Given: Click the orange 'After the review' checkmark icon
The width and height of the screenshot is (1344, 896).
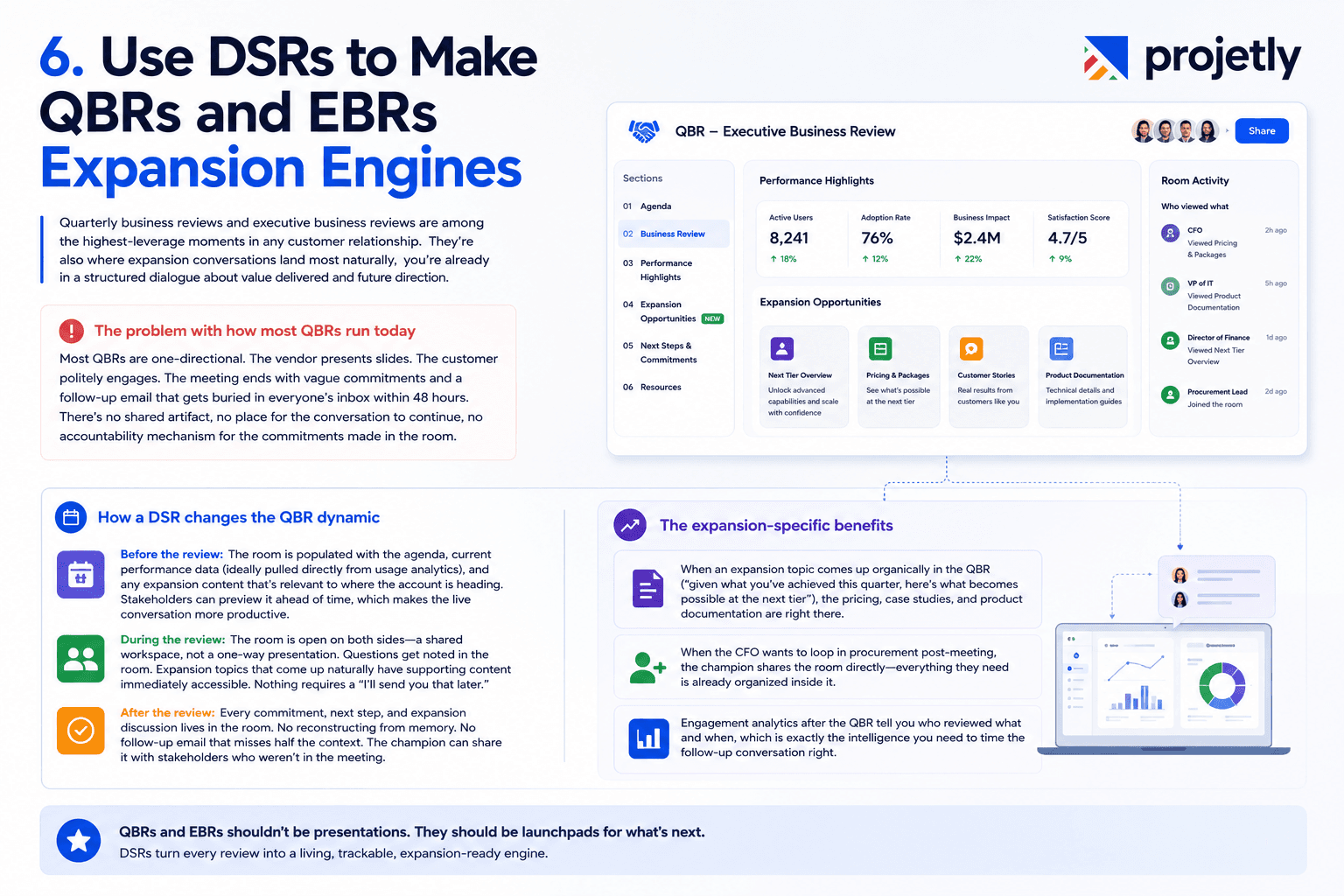Looking at the screenshot, I should tap(80, 731).
